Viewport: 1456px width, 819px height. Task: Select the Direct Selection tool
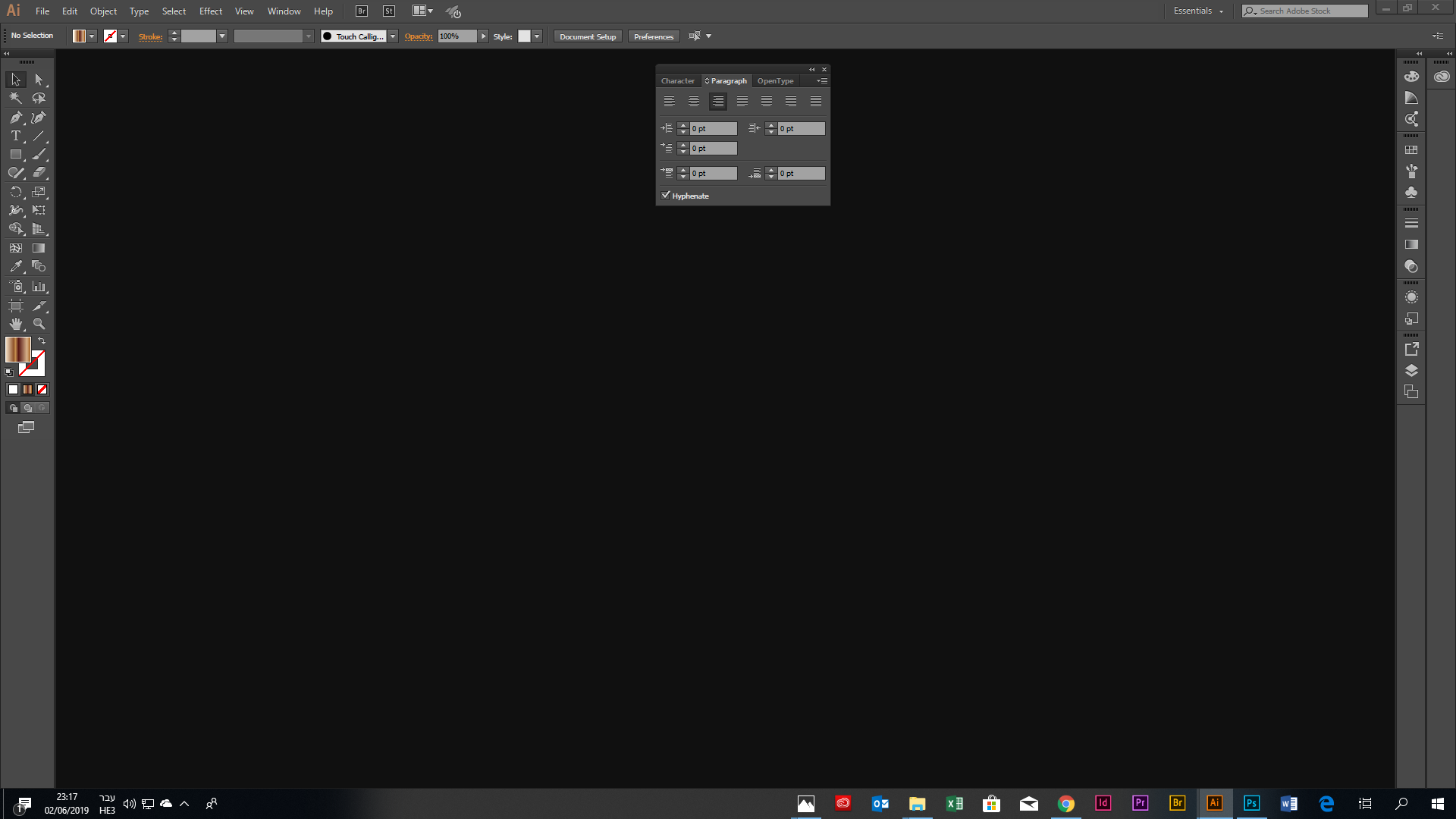click(x=39, y=79)
